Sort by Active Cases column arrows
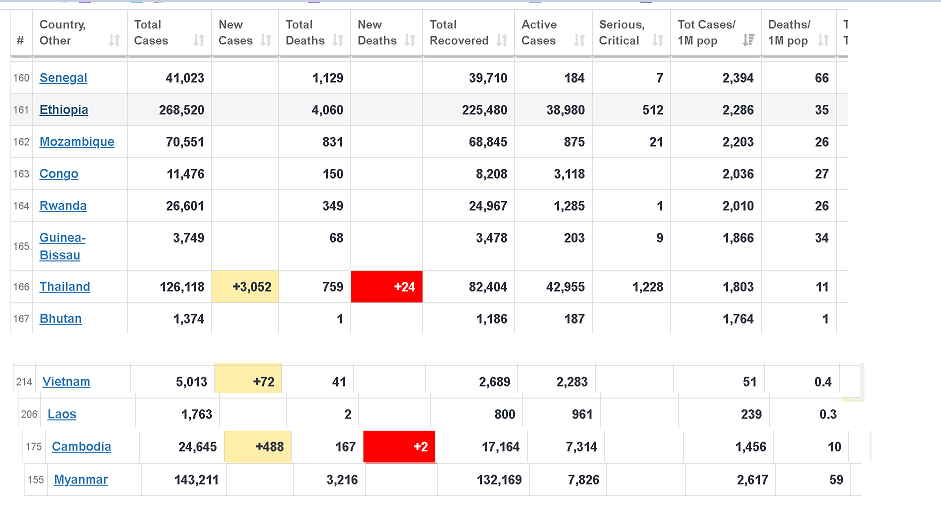The image size is (941, 532). point(579,40)
